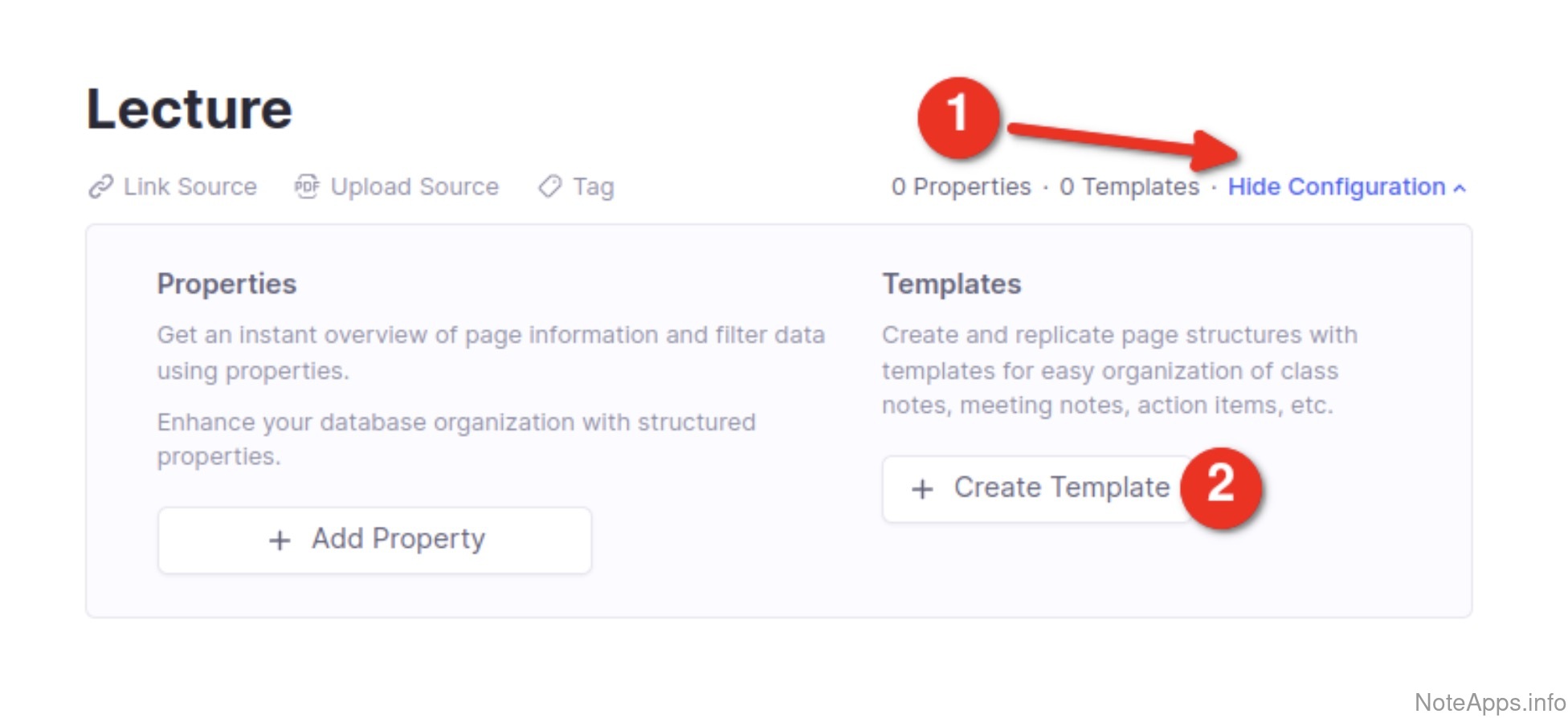Click the red arrow annotation
This screenshot has width=1568, height=718.
(1125, 142)
